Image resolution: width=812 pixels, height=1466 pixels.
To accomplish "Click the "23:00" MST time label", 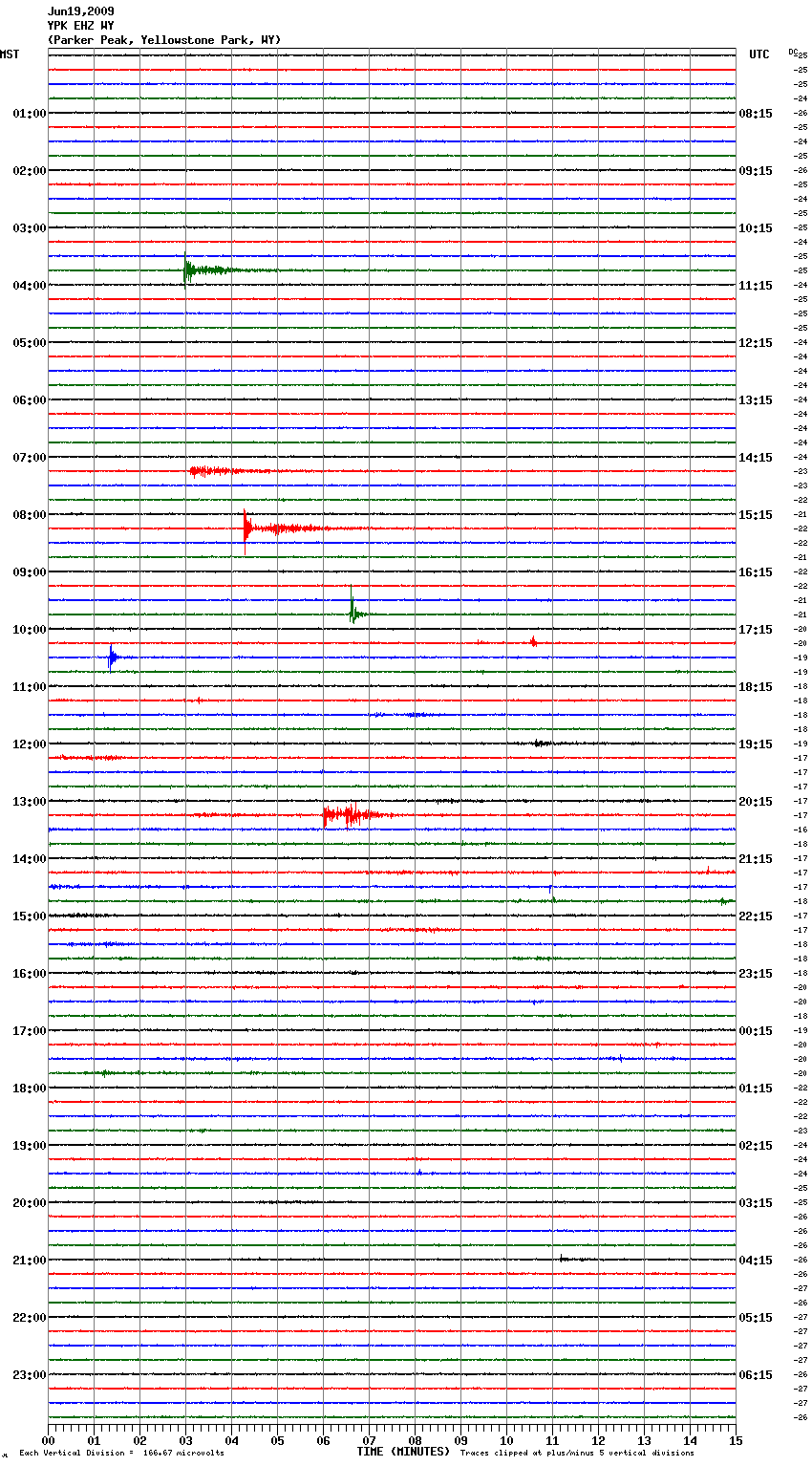I will [x=30, y=1375].
